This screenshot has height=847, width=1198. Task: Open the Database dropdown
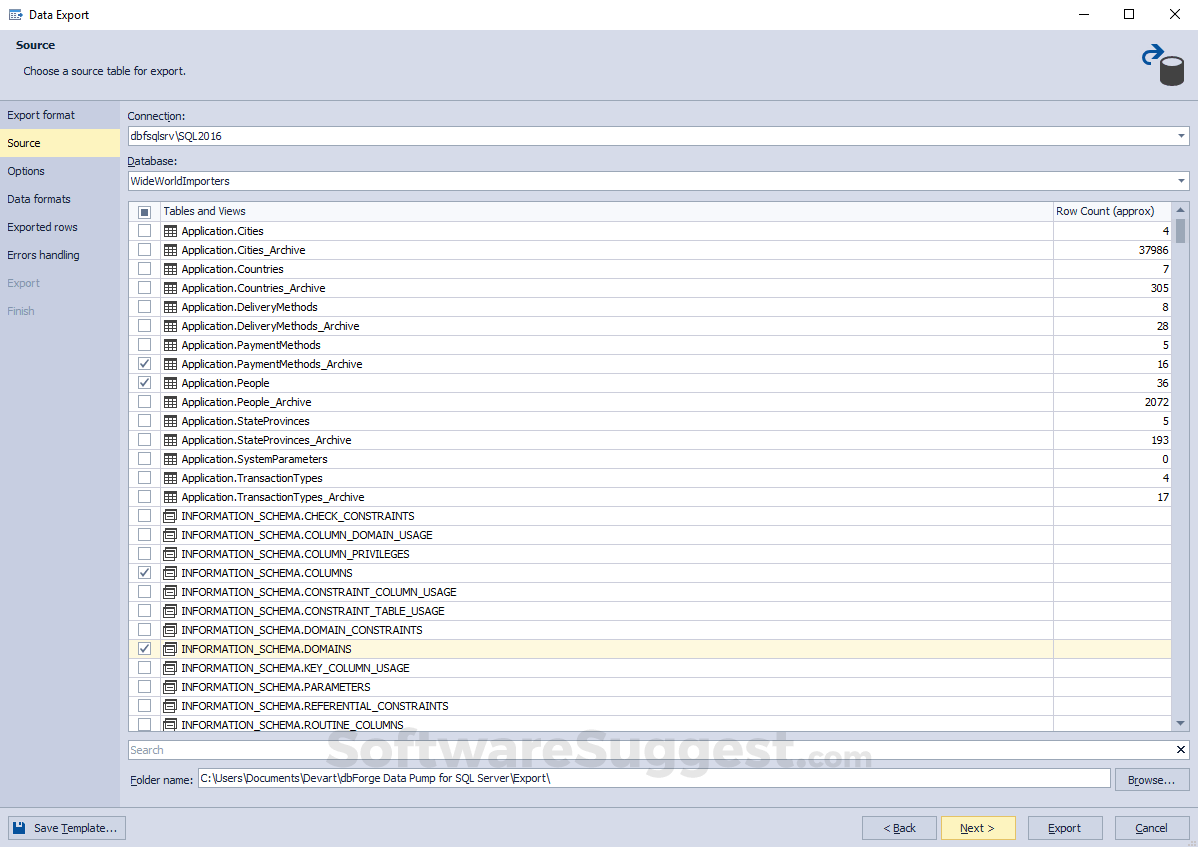coord(1181,181)
